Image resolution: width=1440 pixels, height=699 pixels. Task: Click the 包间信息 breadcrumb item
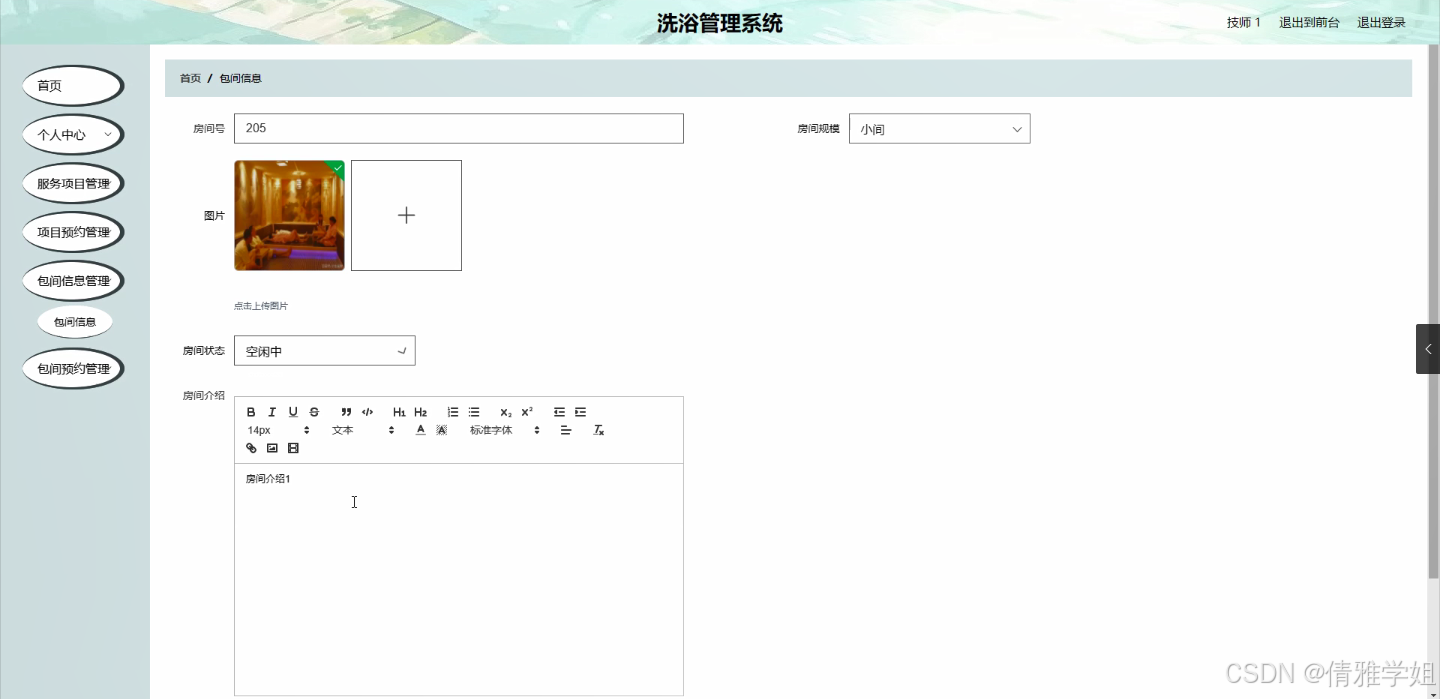241,78
